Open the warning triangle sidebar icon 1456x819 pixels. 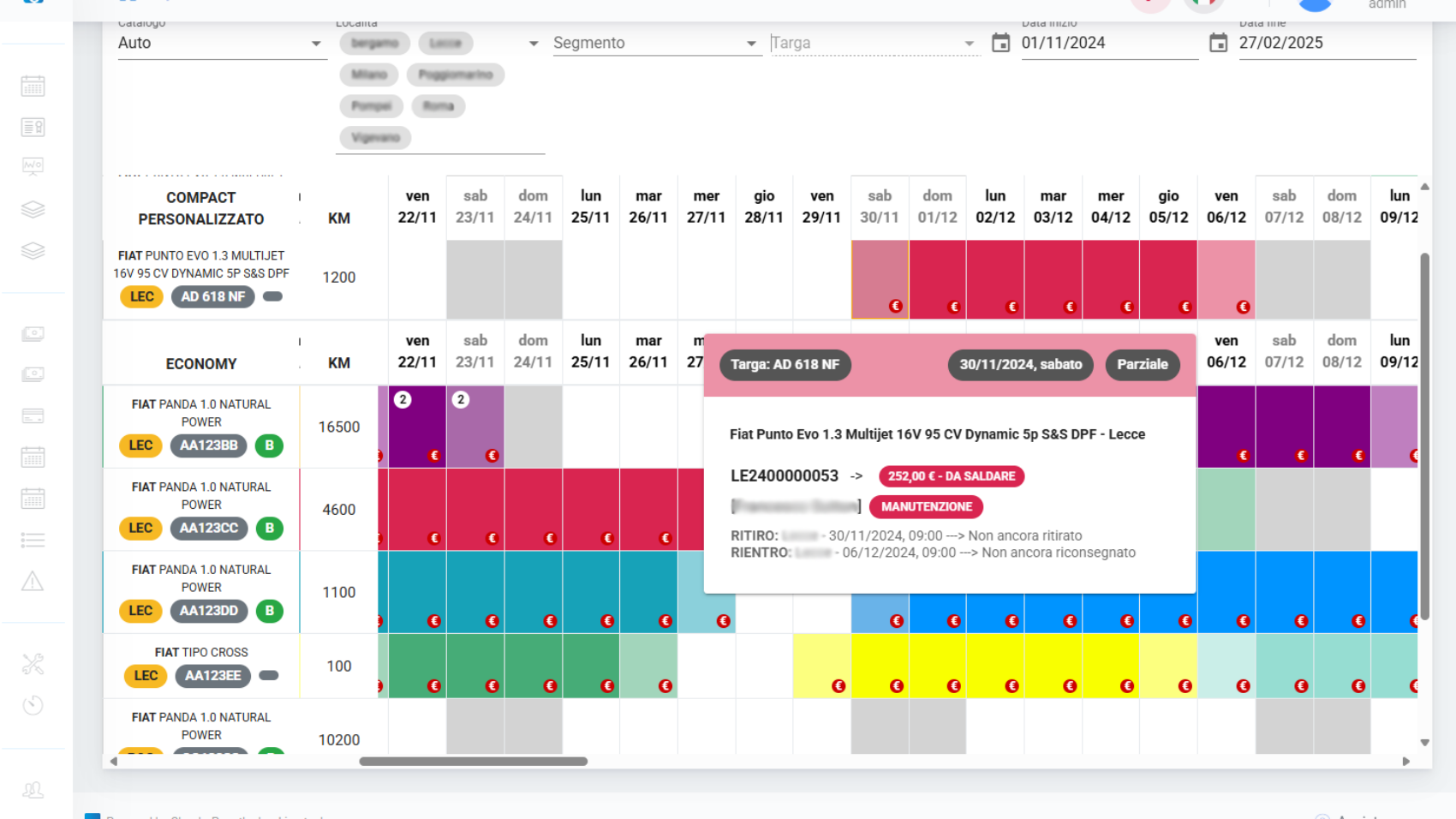click(33, 582)
